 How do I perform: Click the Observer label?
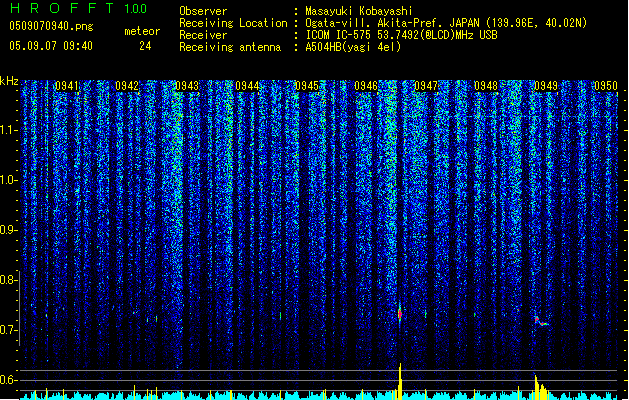tap(203, 11)
